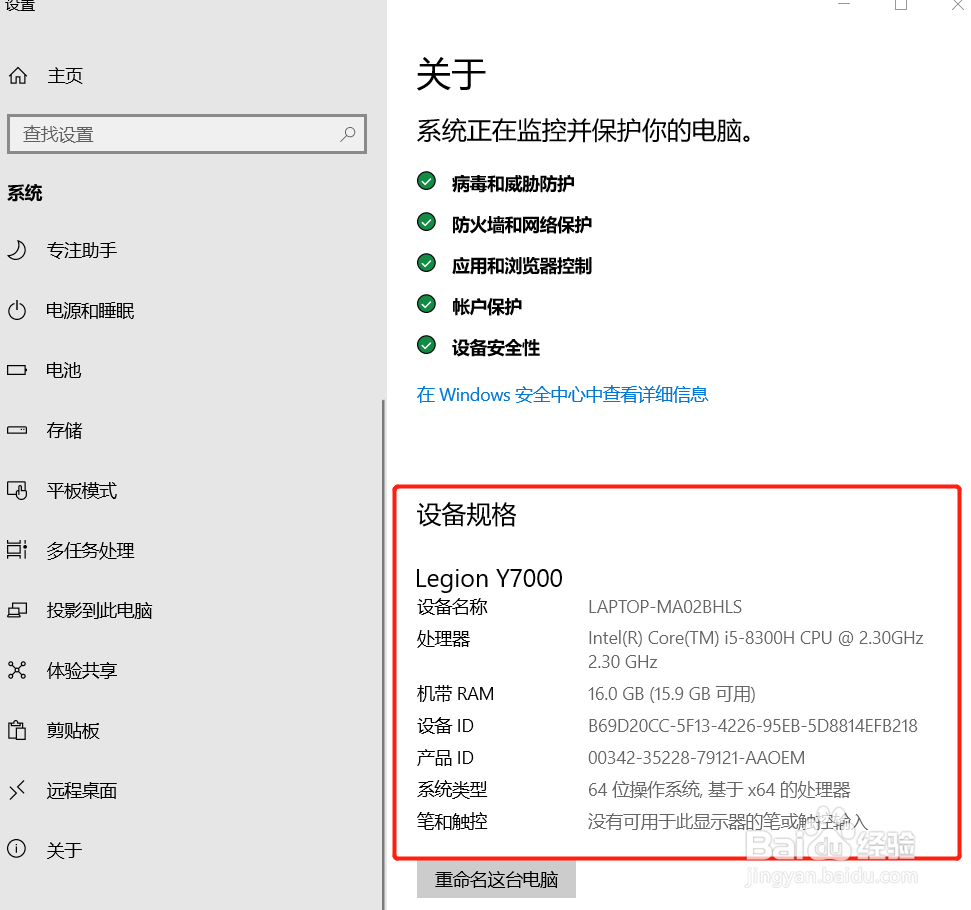Select 远程桌面 in the sidebar
The height and width of the screenshot is (910, 971).
coord(82,790)
